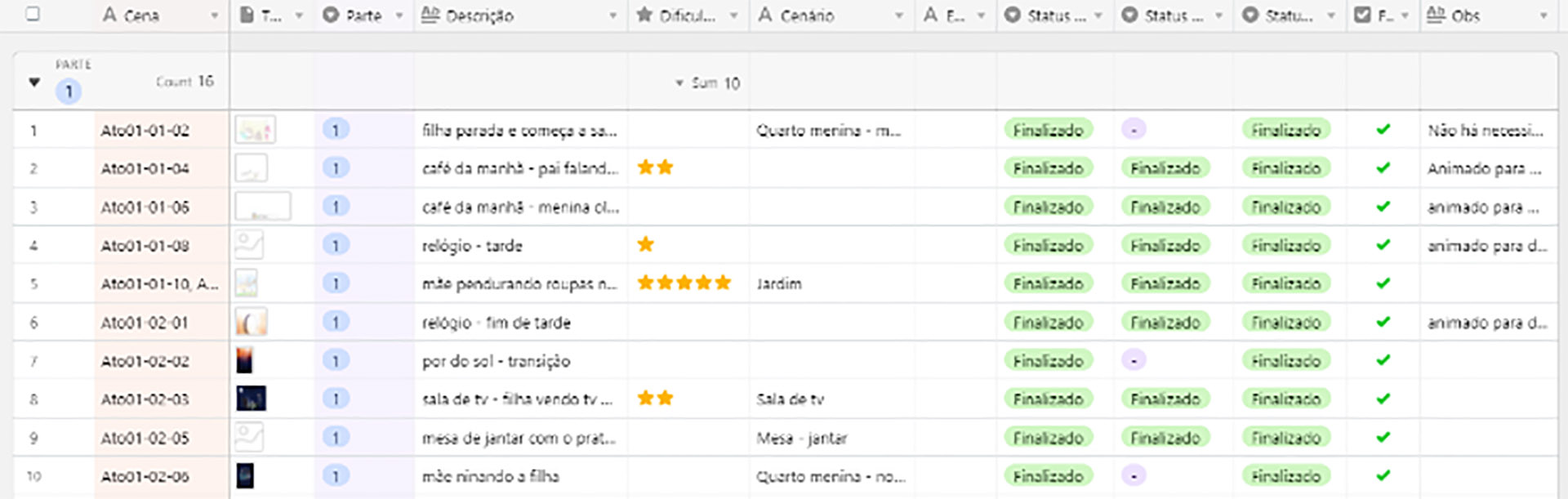Click the star icon in Dificuldade column header
Image resolution: width=1568 pixels, height=499 pixels.
644,15
